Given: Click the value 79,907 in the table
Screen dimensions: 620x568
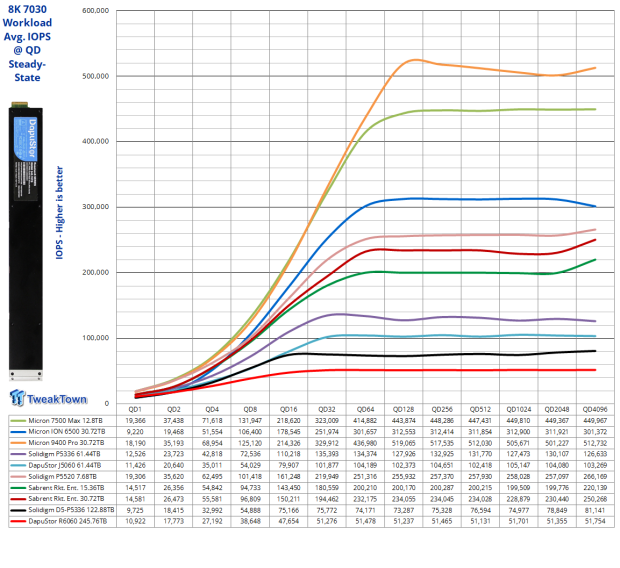Looking at the screenshot, I should point(289,465).
